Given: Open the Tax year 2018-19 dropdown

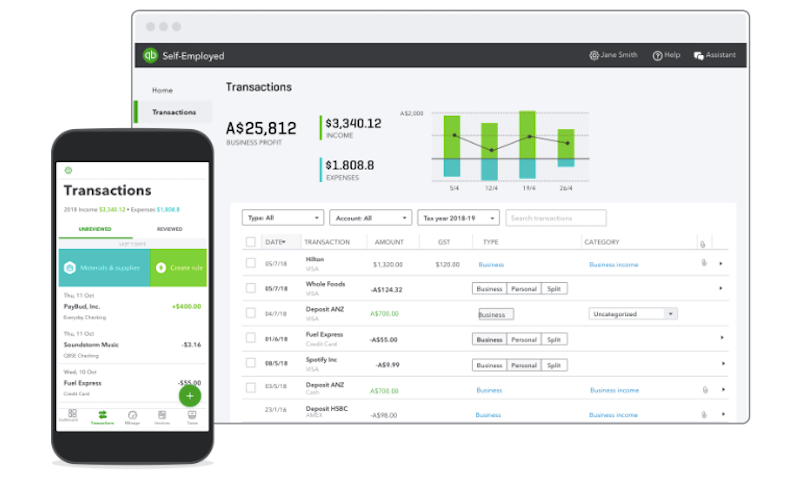Looking at the screenshot, I should (x=458, y=218).
